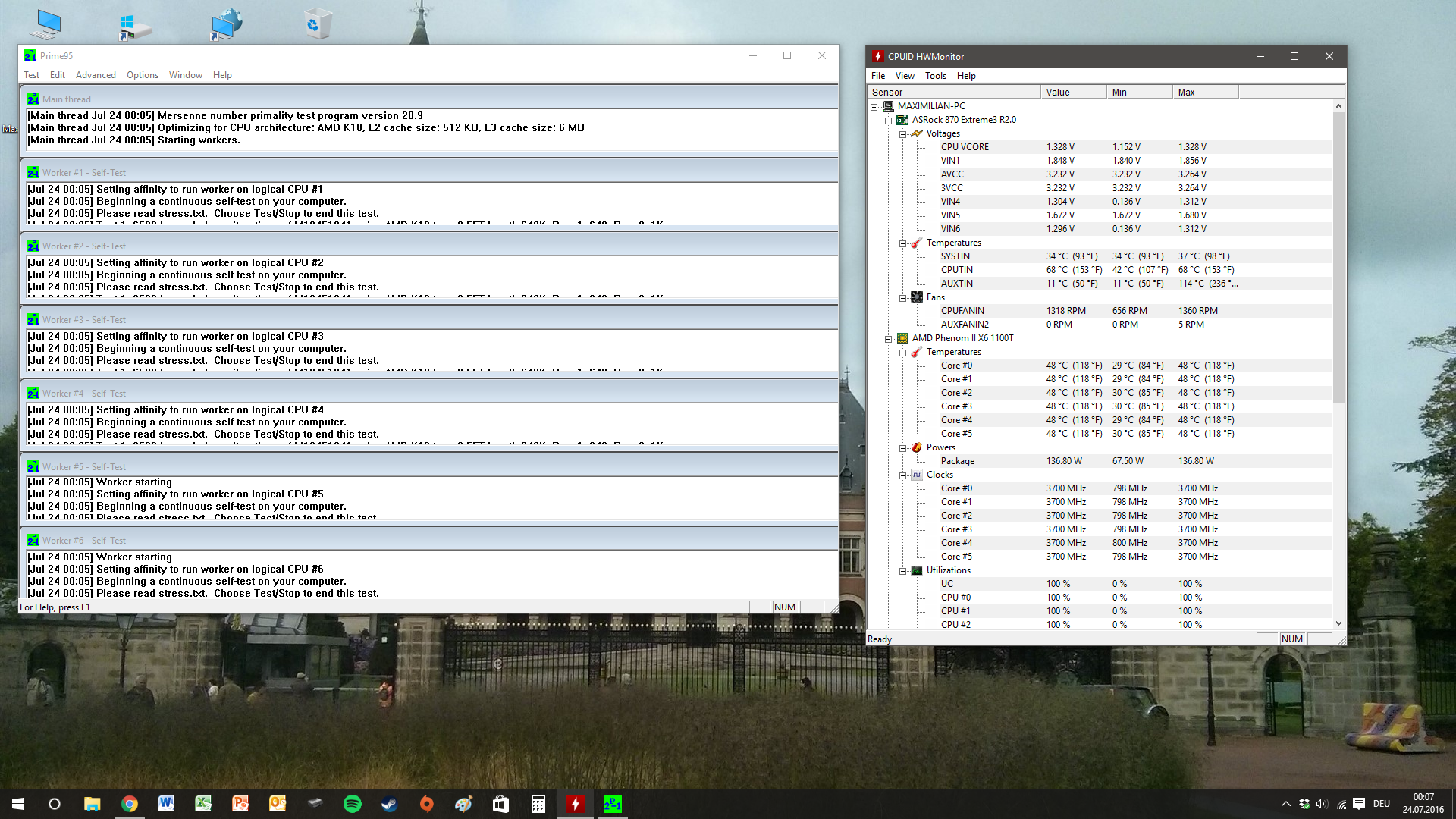
Task: Collapse the Voltages tree node
Action: click(x=903, y=134)
